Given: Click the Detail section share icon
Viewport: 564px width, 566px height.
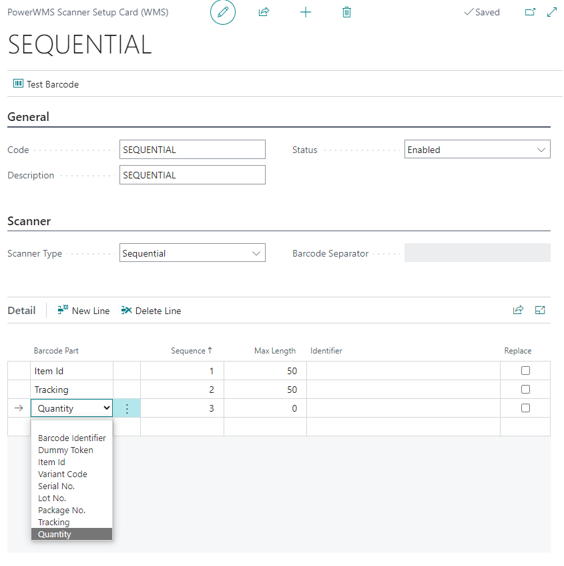Looking at the screenshot, I should point(518,310).
